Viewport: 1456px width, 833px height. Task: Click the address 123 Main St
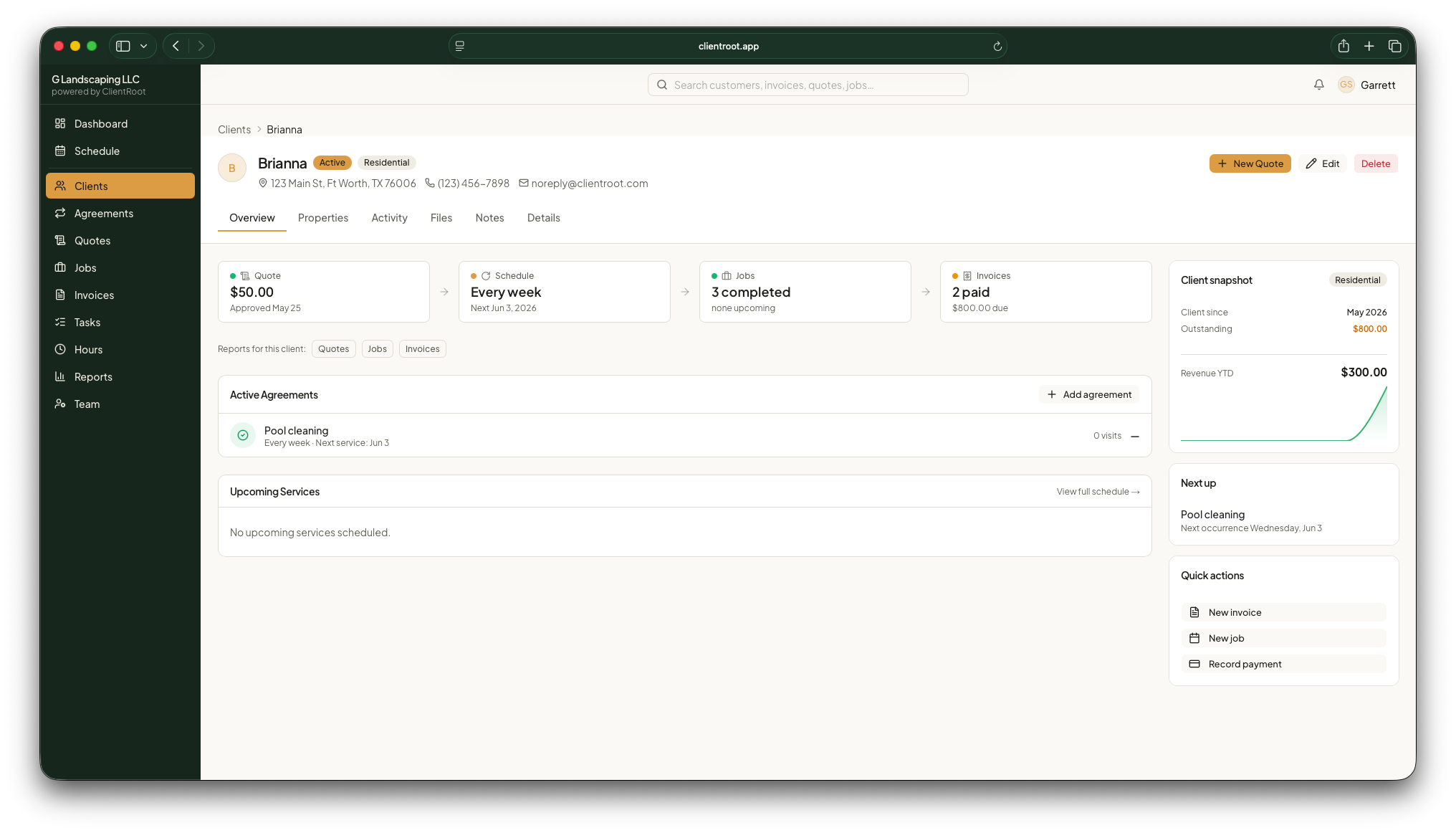[343, 184]
